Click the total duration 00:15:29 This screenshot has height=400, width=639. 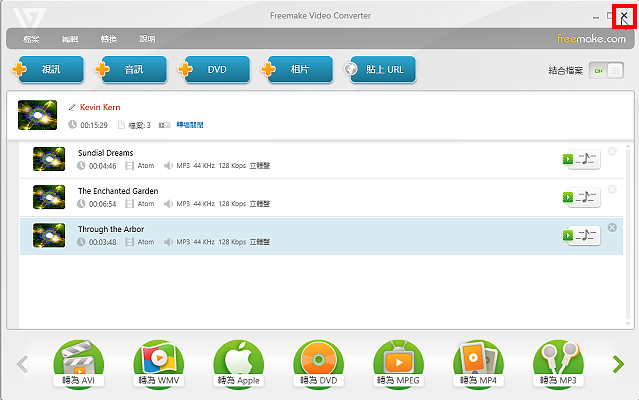(x=94, y=125)
